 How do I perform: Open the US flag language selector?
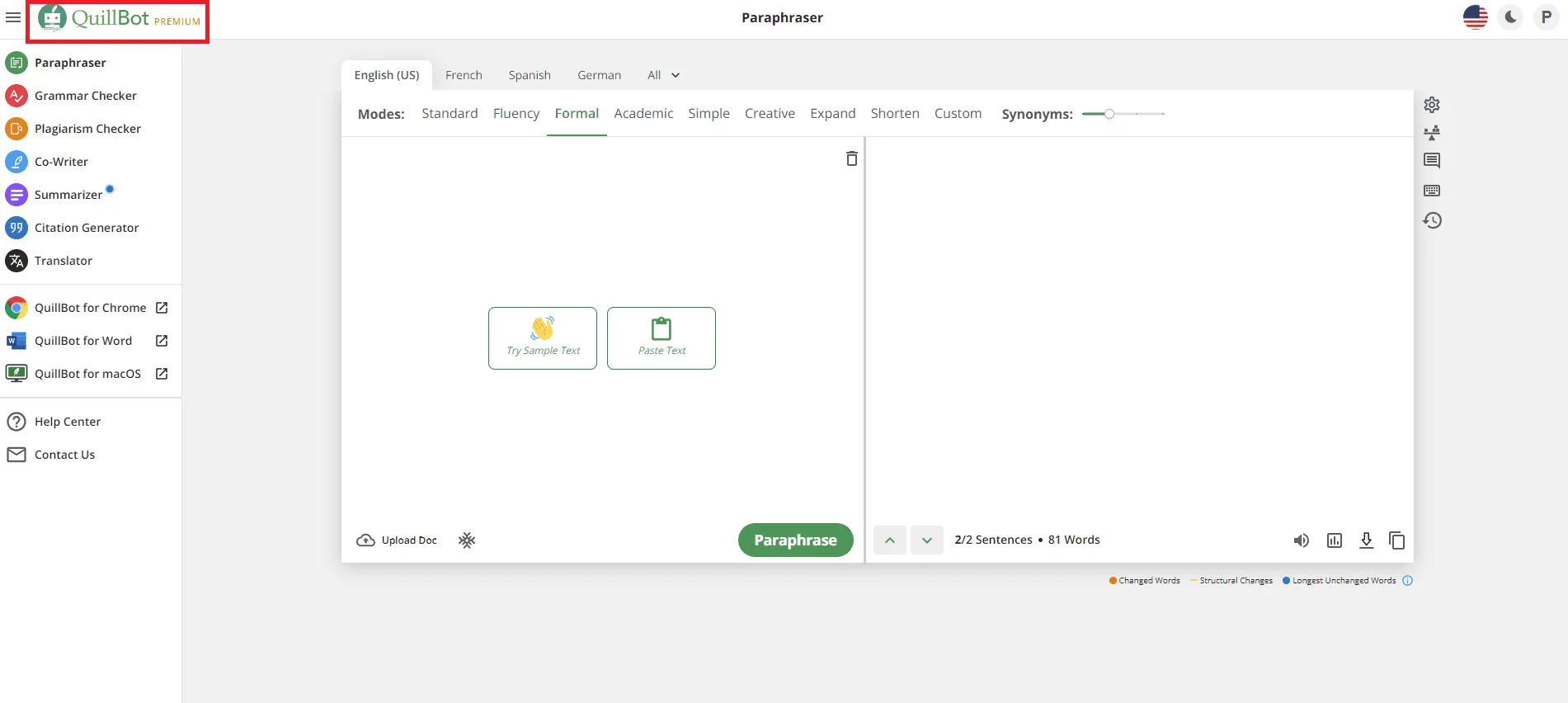click(x=1475, y=17)
